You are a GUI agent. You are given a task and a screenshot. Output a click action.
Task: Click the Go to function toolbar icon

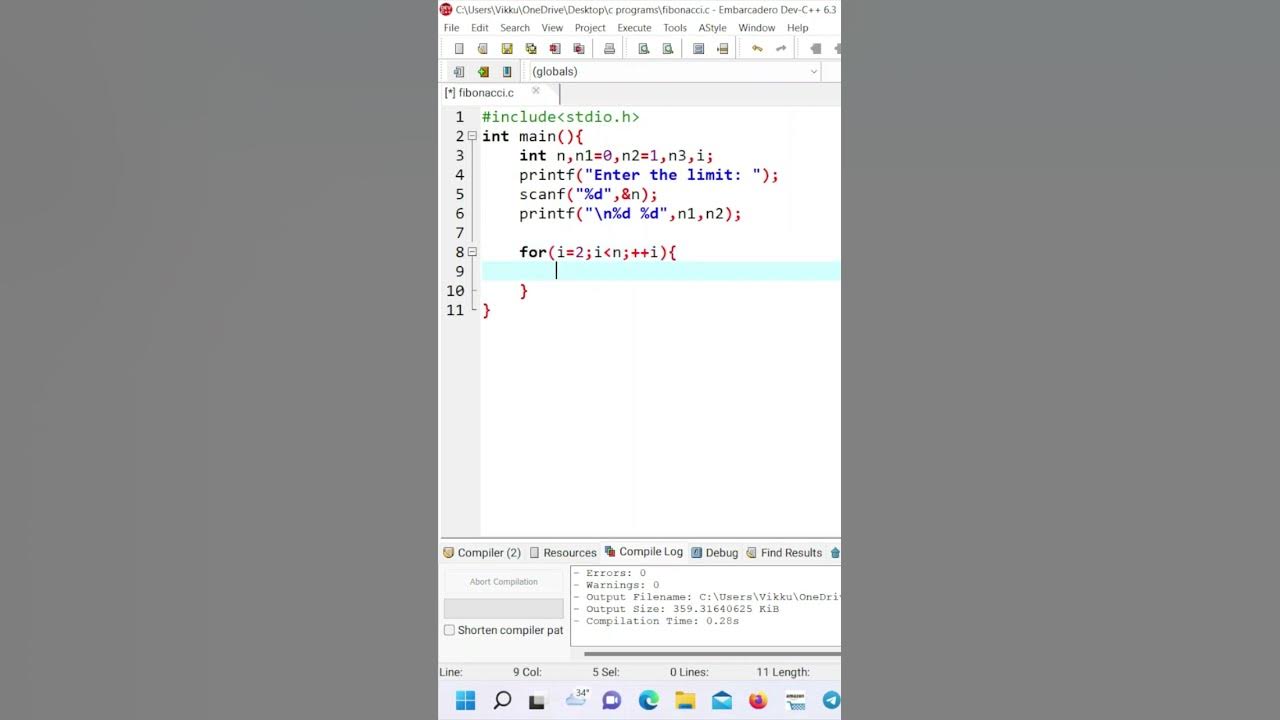click(698, 49)
